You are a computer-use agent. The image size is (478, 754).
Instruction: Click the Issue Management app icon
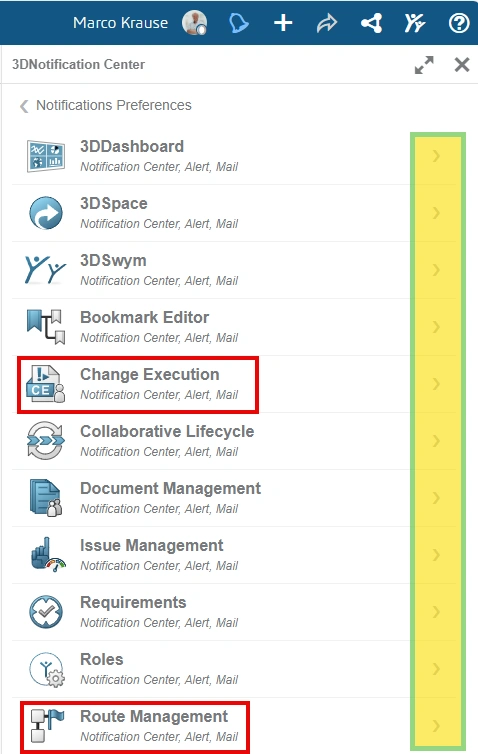click(x=47, y=554)
